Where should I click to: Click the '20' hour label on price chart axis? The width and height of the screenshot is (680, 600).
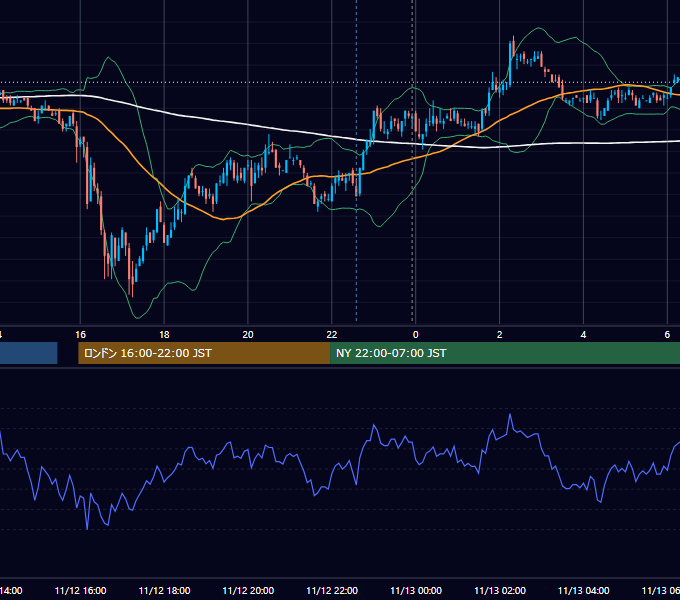[248, 335]
